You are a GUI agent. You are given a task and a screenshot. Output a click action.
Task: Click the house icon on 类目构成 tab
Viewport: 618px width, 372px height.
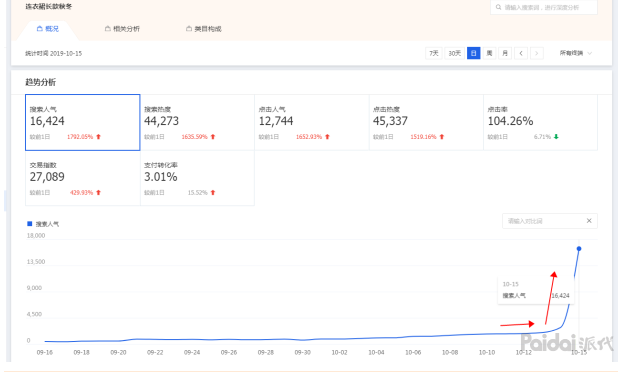coord(189,28)
